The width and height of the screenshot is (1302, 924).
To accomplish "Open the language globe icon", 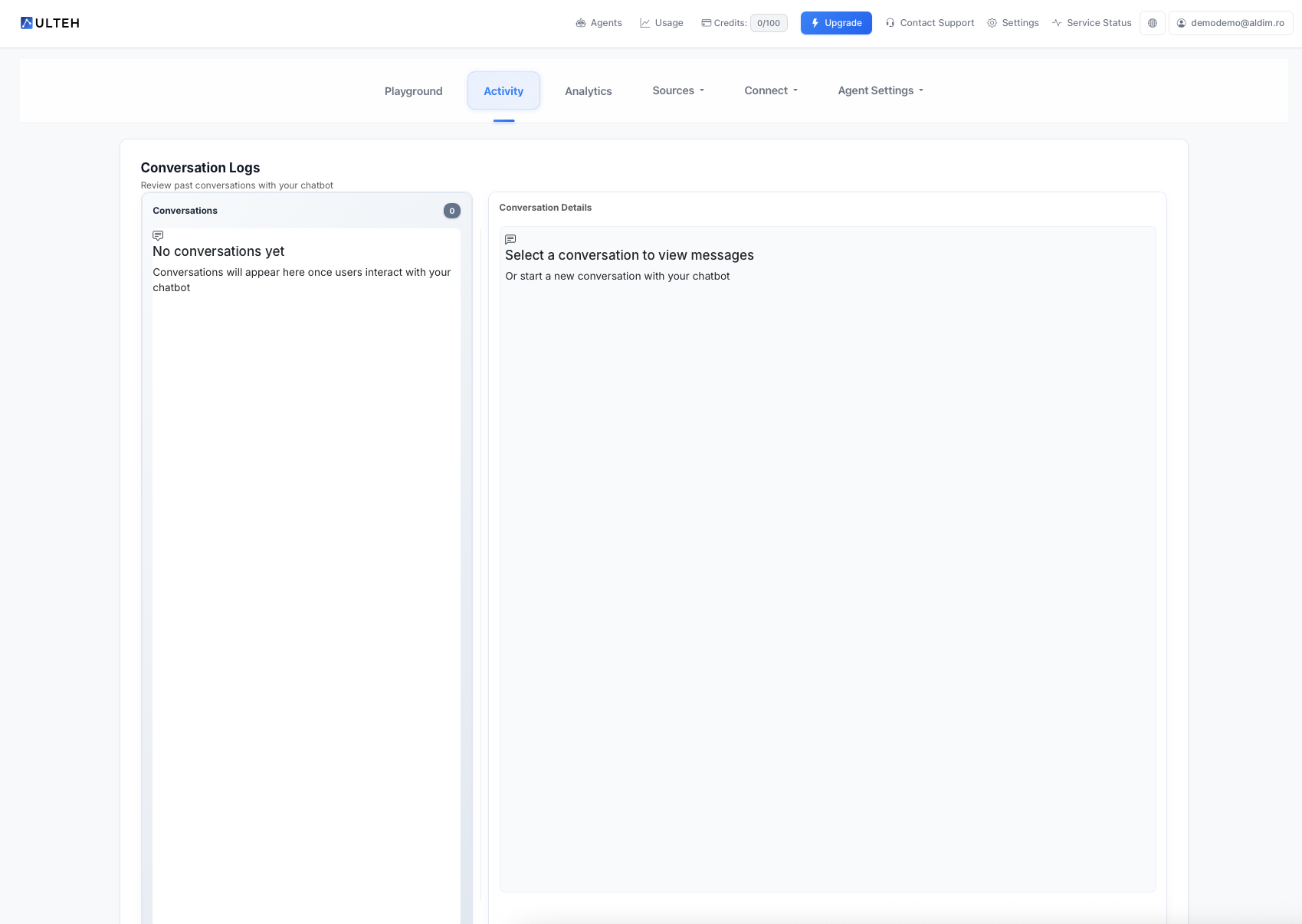I will (1152, 23).
